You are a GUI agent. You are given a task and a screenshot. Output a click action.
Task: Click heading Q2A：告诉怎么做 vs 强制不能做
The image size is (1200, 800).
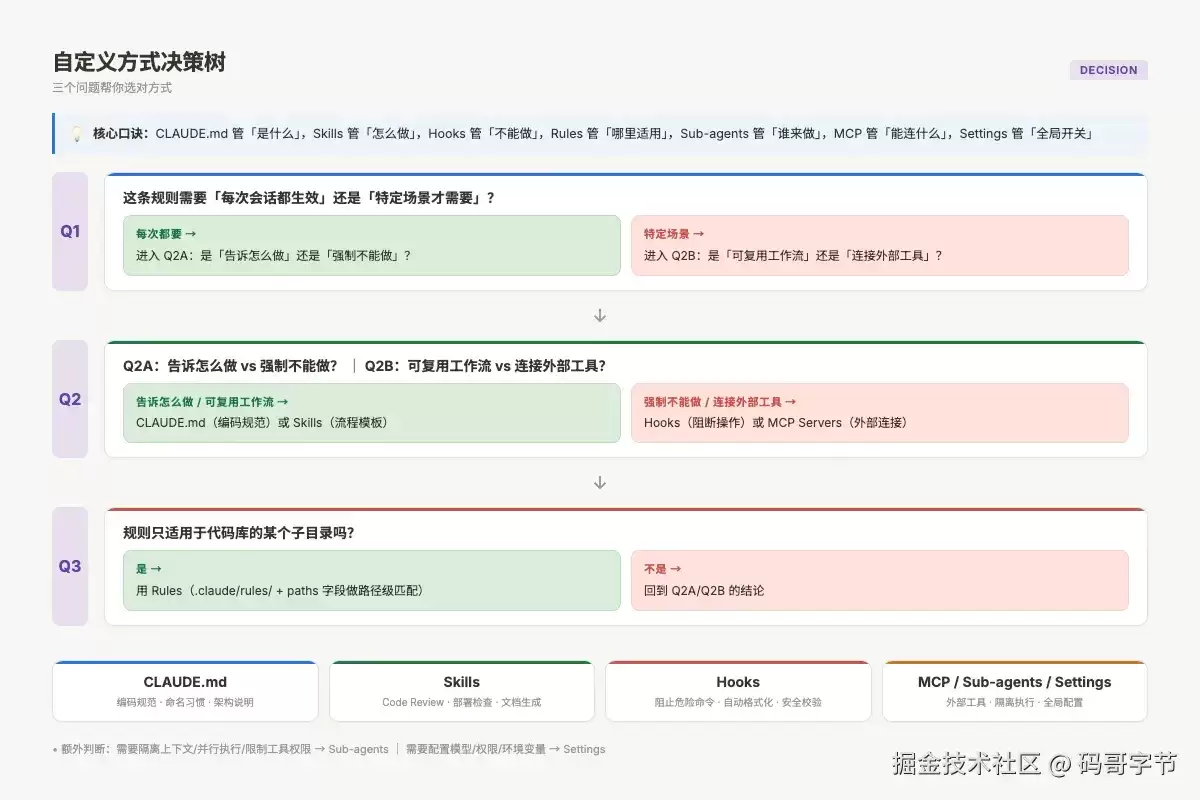pyautogui.click(x=230, y=366)
